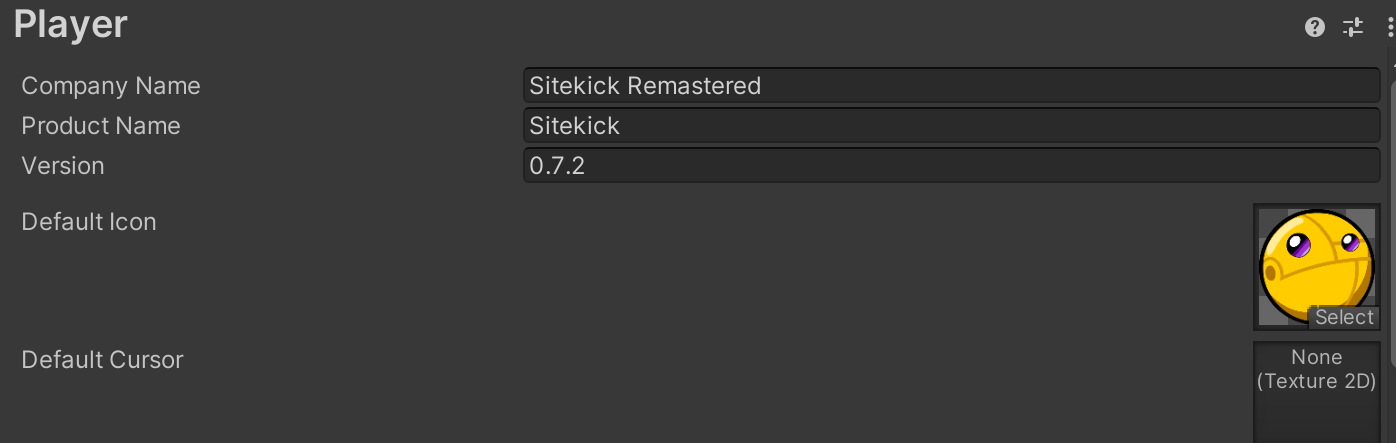Screen dimensions: 1396x443
Task: Click the Company Name label
Action: (111, 86)
